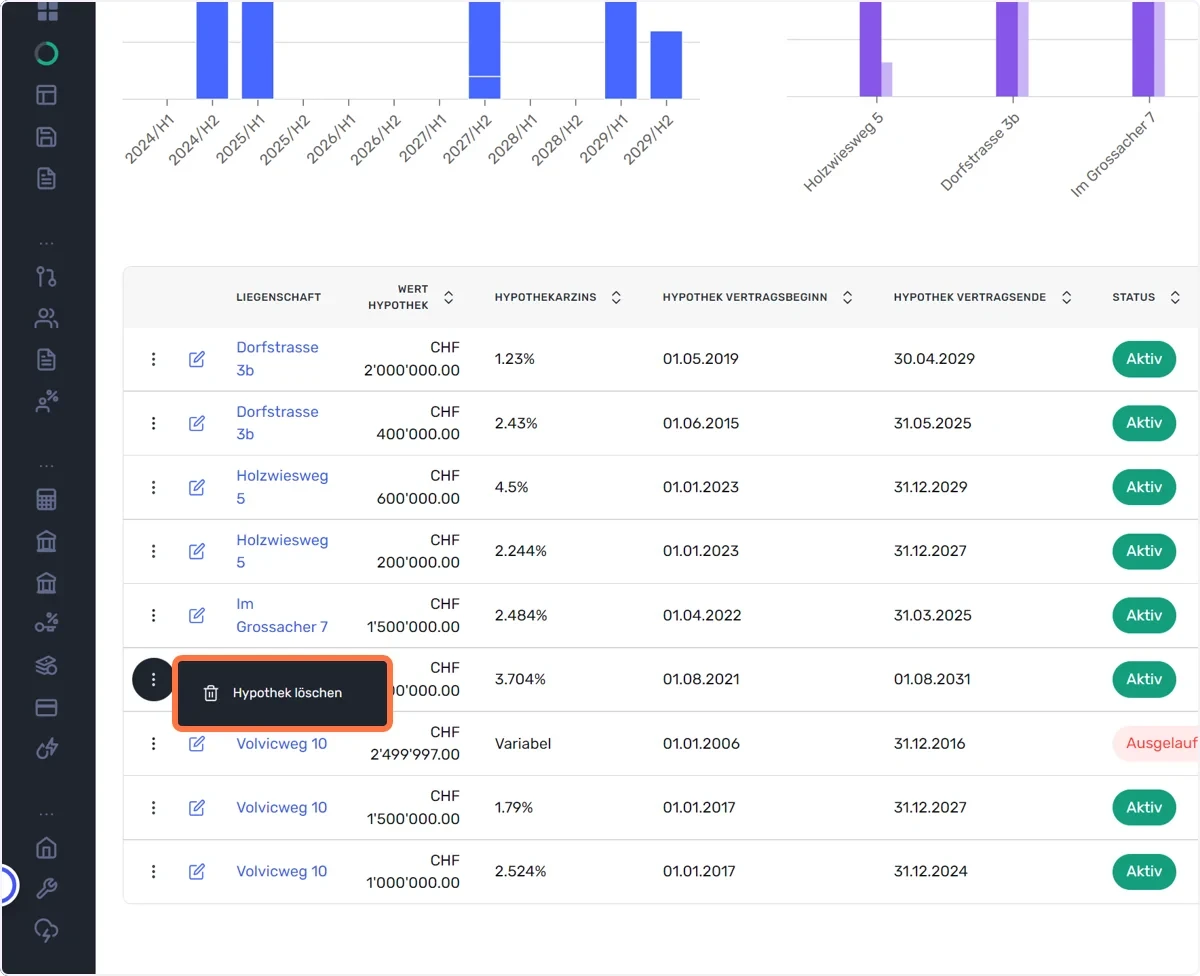Open the credit card icon in sidebar

[x=46, y=707]
